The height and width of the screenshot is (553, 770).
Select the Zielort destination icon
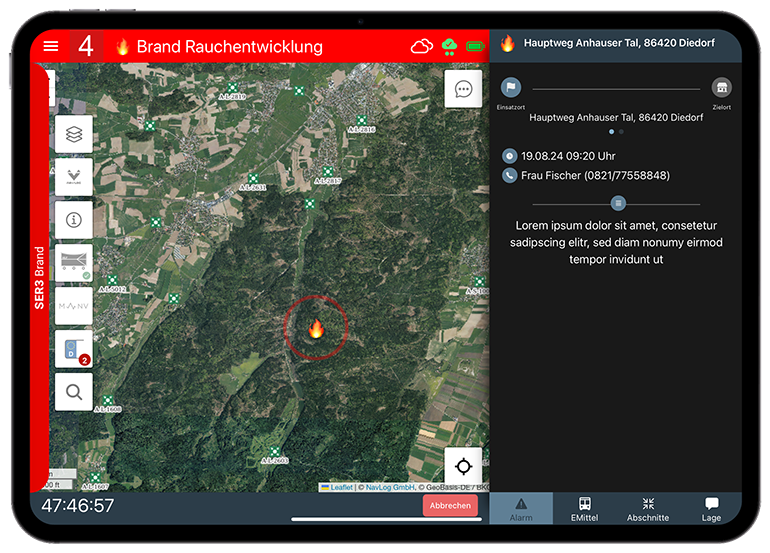(x=721, y=88)
